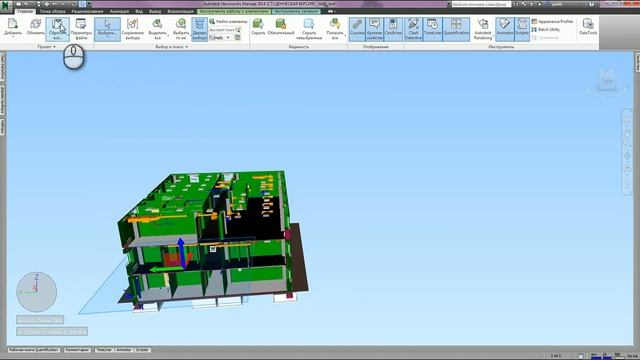Toggle the Animator window
Image resolution: width=640 pixels, height=360 pixels.
tap(504, 29)
